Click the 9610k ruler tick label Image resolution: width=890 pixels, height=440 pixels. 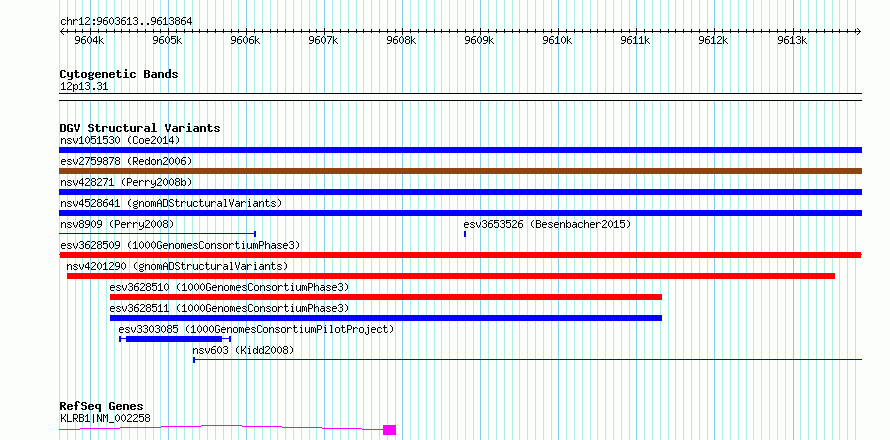coord(559,41)
